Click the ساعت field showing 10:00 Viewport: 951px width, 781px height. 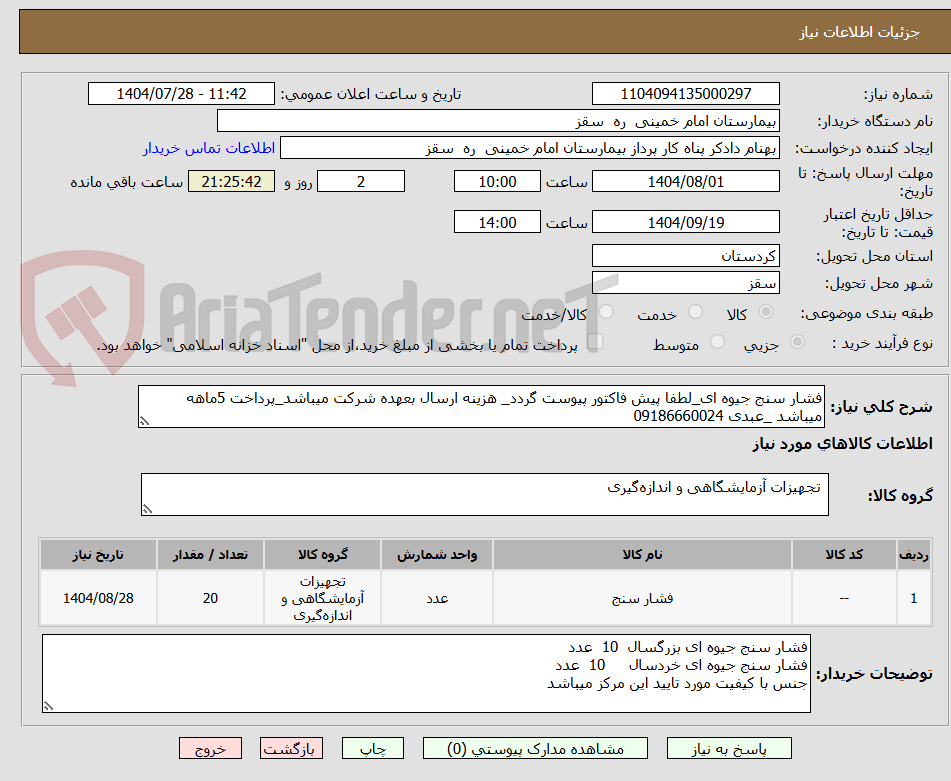click(x=497, y=181)
